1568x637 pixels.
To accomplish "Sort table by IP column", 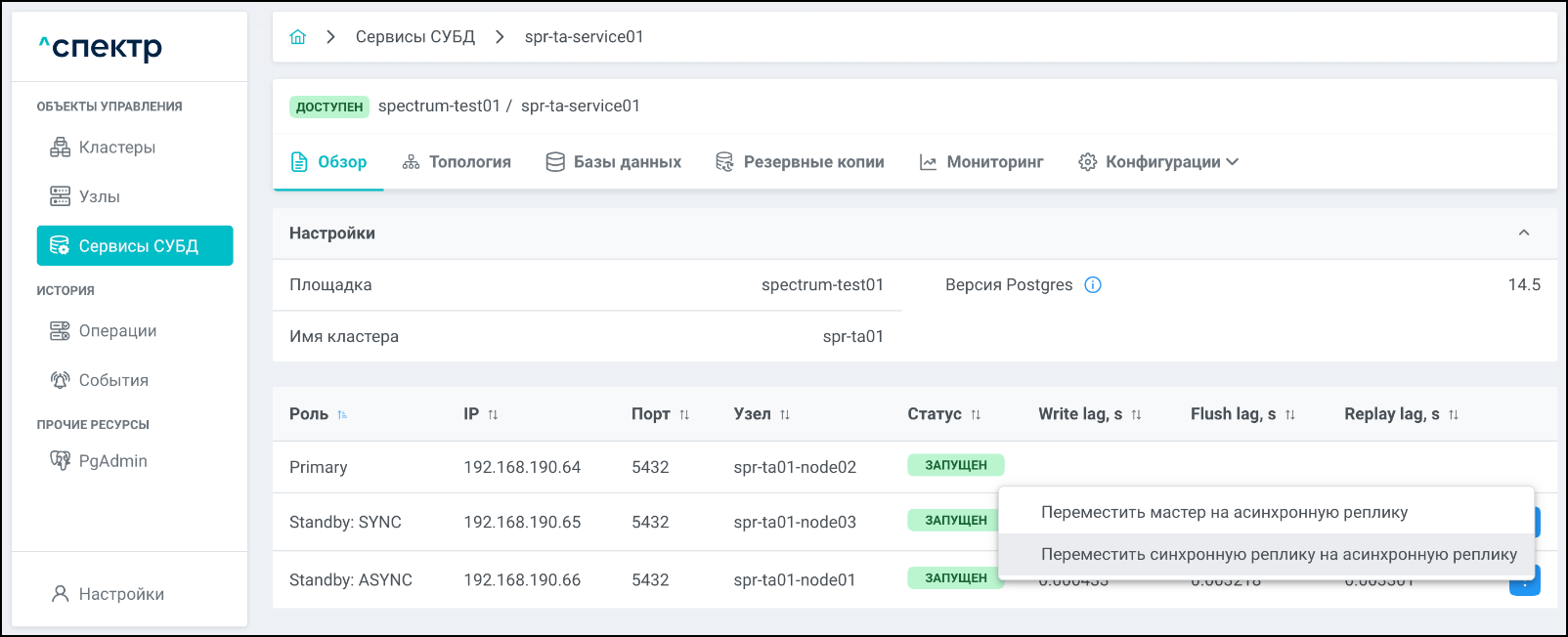I will tap(493, 415).
